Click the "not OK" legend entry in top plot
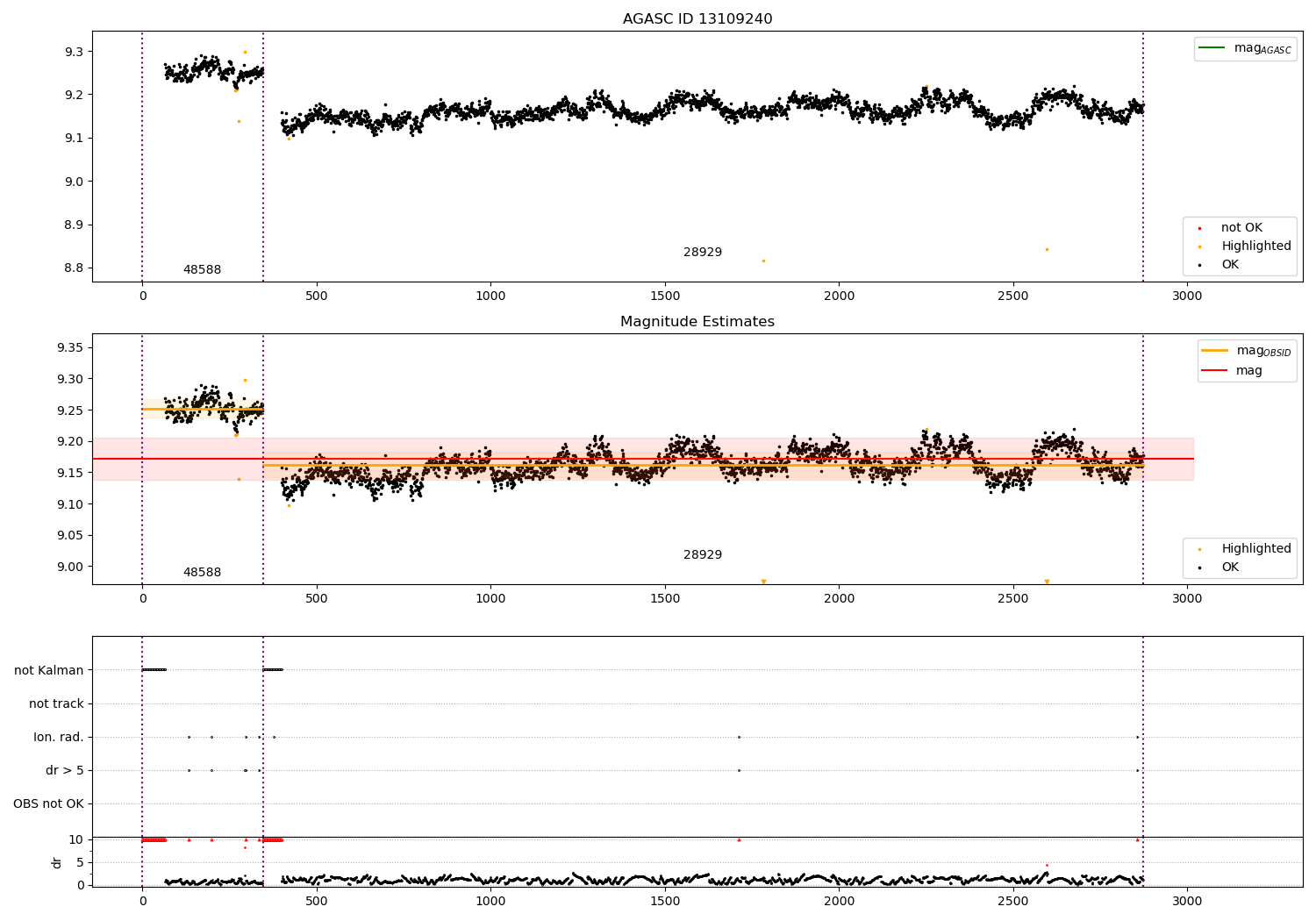 pos(1241,227)
